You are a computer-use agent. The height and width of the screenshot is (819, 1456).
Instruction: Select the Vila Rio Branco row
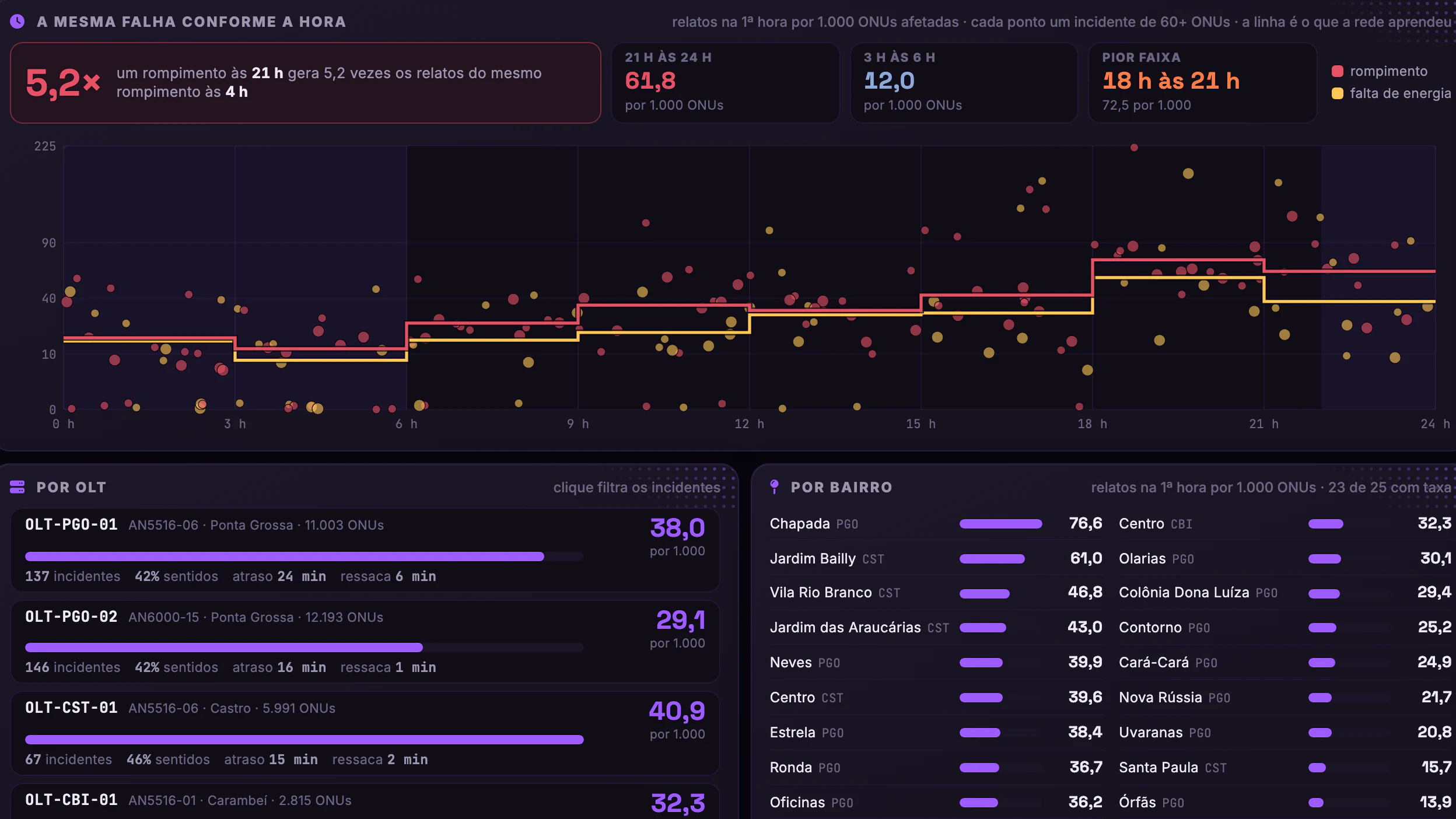click(936, 593)
